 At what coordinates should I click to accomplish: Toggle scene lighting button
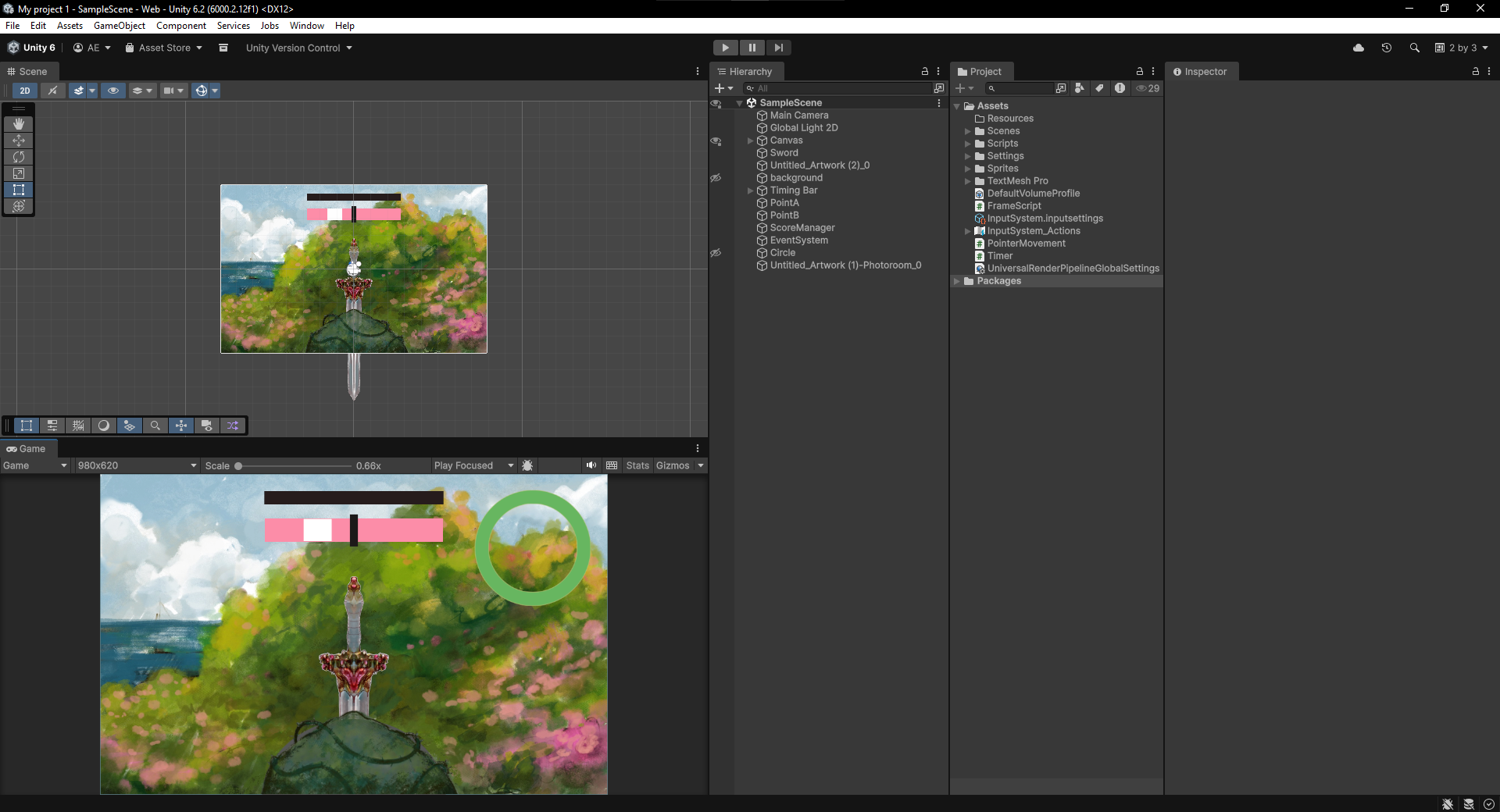tap(53, 91)
